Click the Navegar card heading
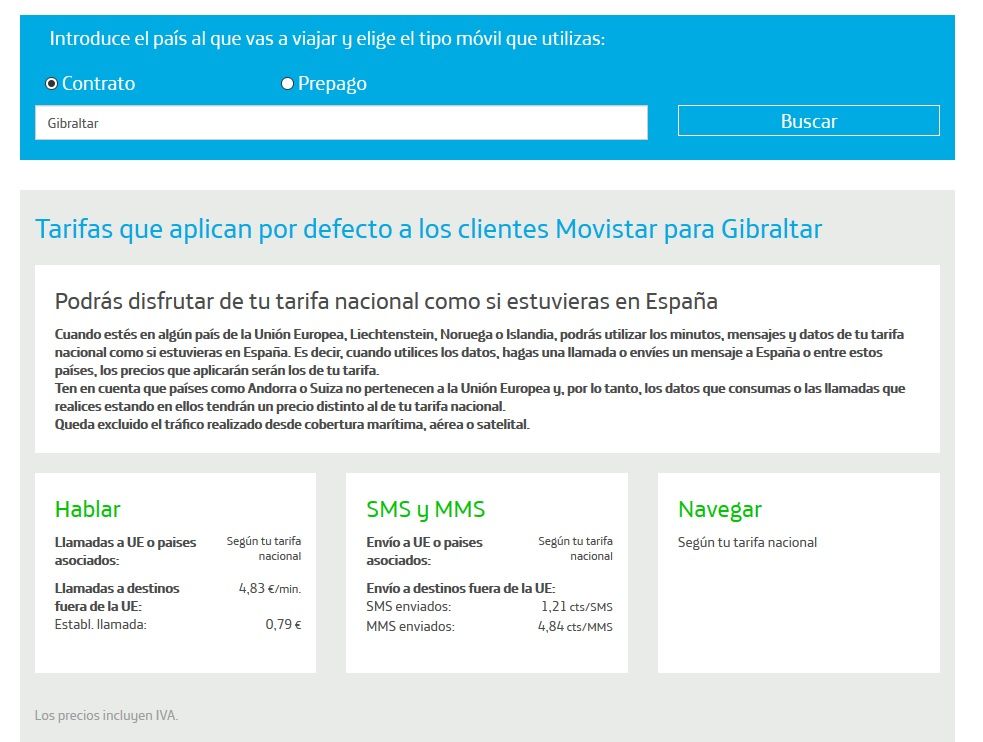 [720, 509]
